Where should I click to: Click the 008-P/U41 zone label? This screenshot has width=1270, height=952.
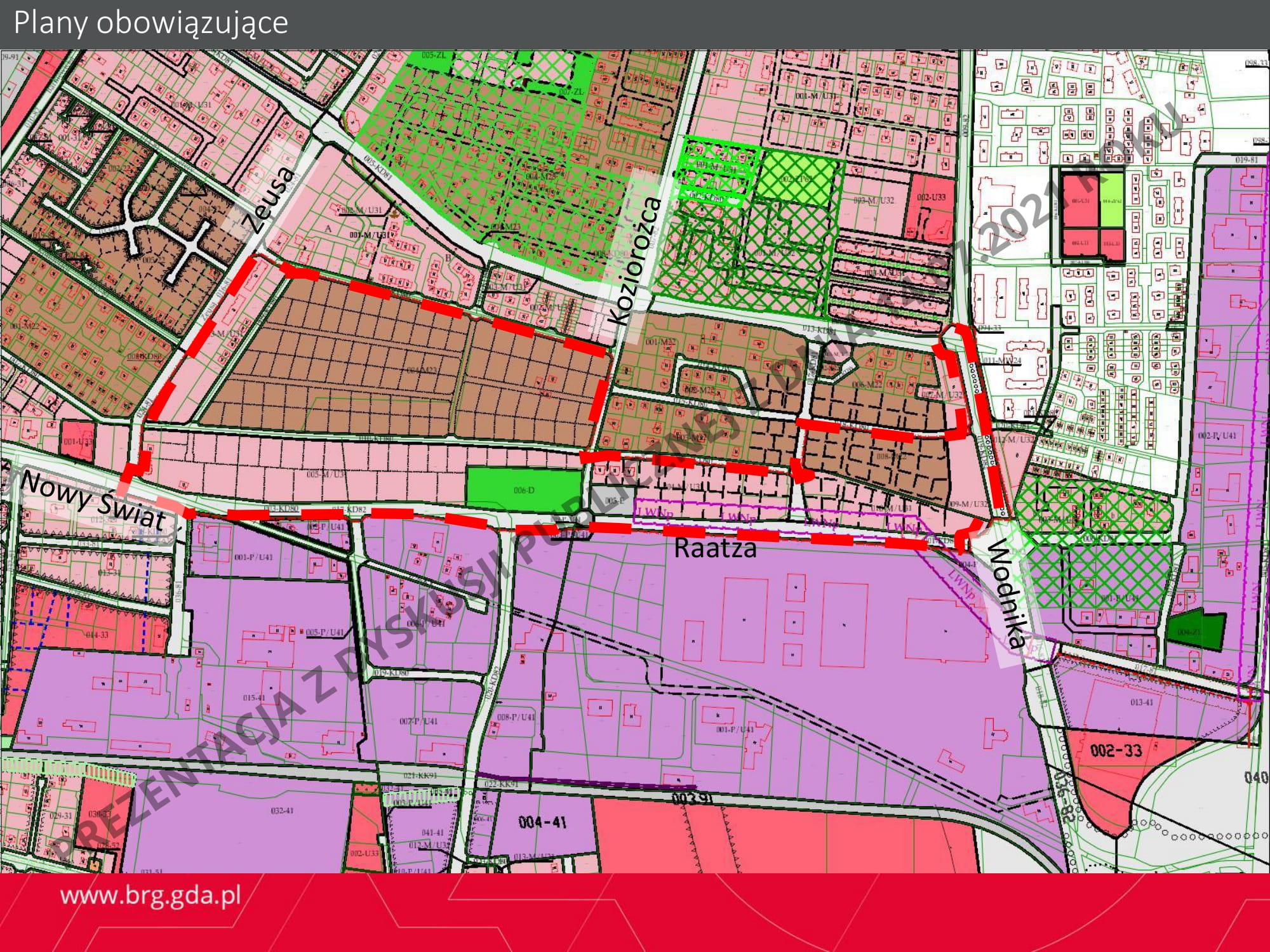pyautogui.click(x=516, y=717)
